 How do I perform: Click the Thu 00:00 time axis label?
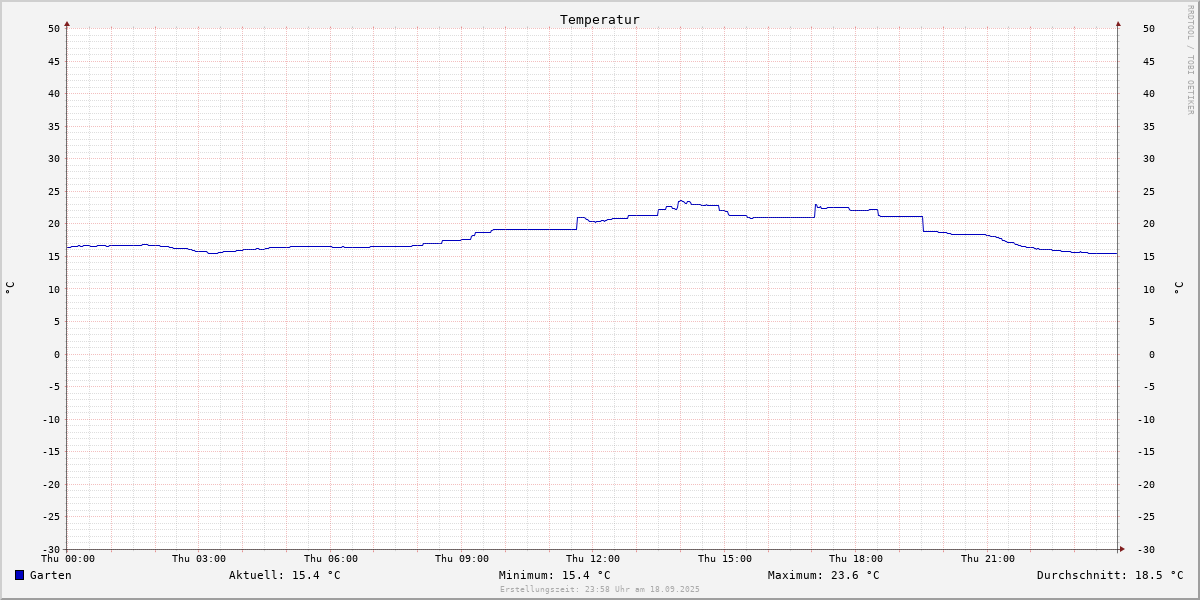click(68, 559)
